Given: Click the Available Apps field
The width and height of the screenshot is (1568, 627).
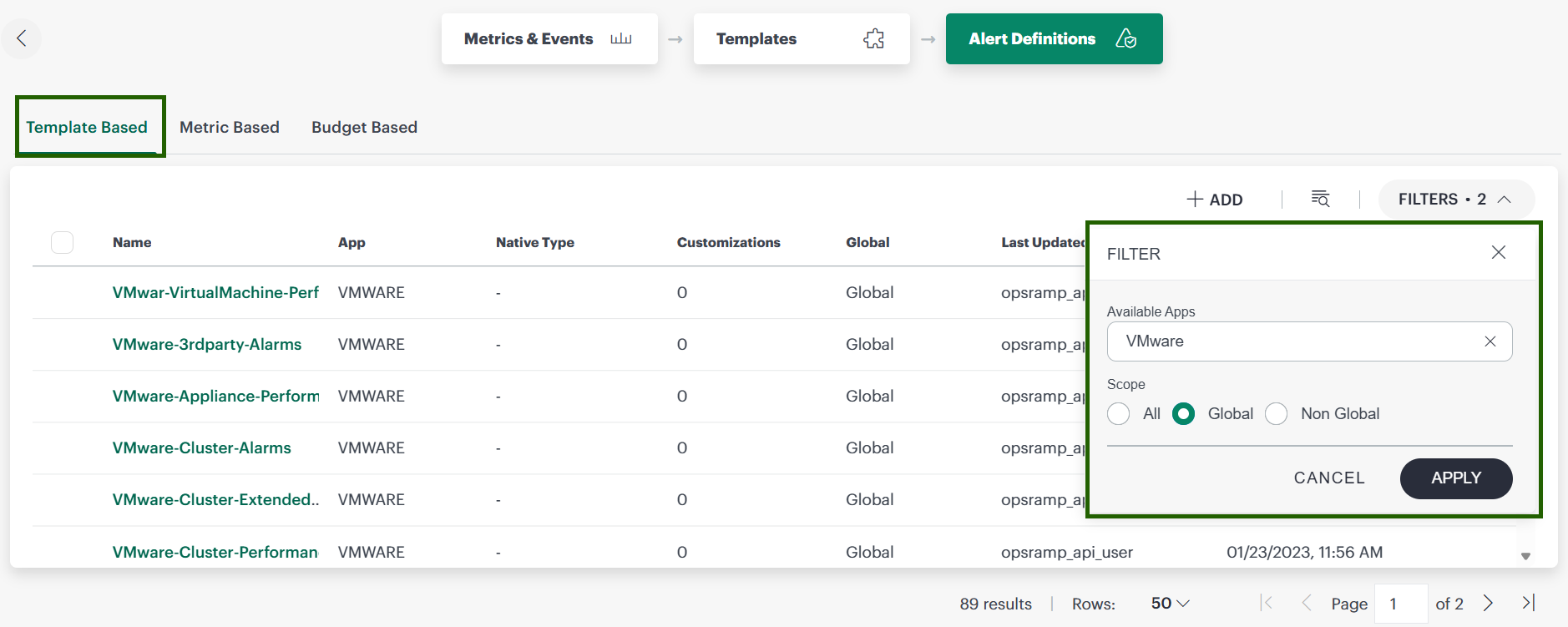Looking at the screenshot, I should pyautogui.click(x=1309, y=341).
